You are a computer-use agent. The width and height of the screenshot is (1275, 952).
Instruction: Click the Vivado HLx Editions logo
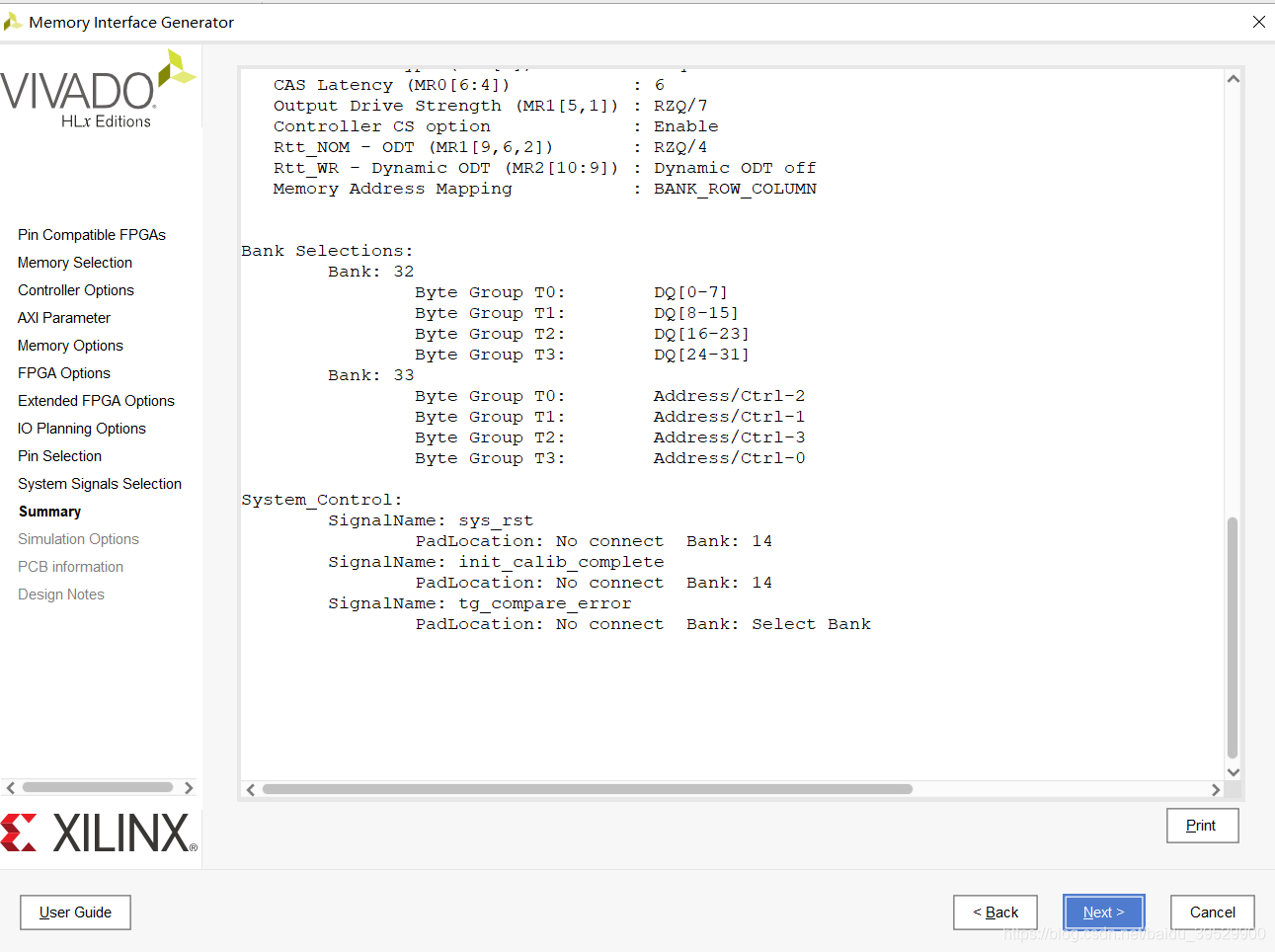tap(99, 91)
